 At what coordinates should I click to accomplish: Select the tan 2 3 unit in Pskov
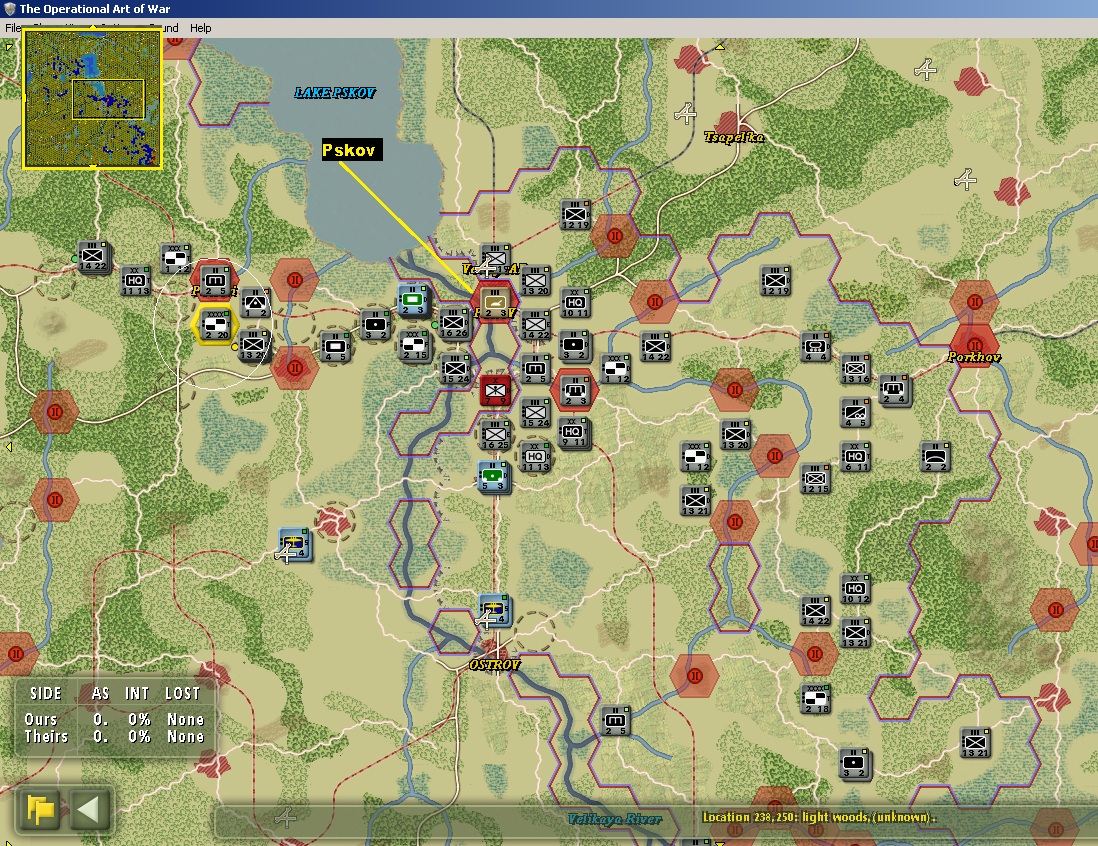coord(494,302)
